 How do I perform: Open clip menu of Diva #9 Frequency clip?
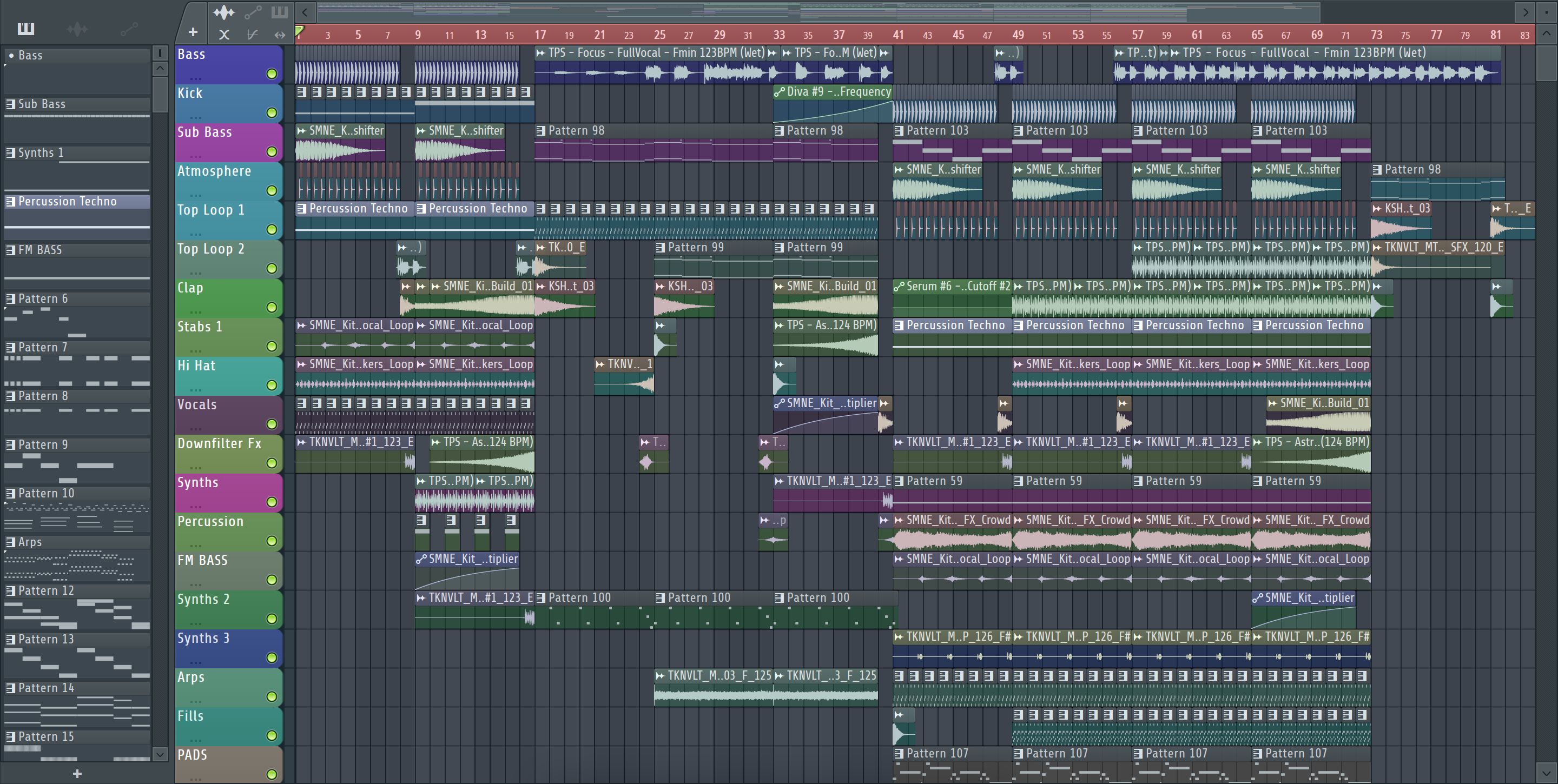(780, 92)
